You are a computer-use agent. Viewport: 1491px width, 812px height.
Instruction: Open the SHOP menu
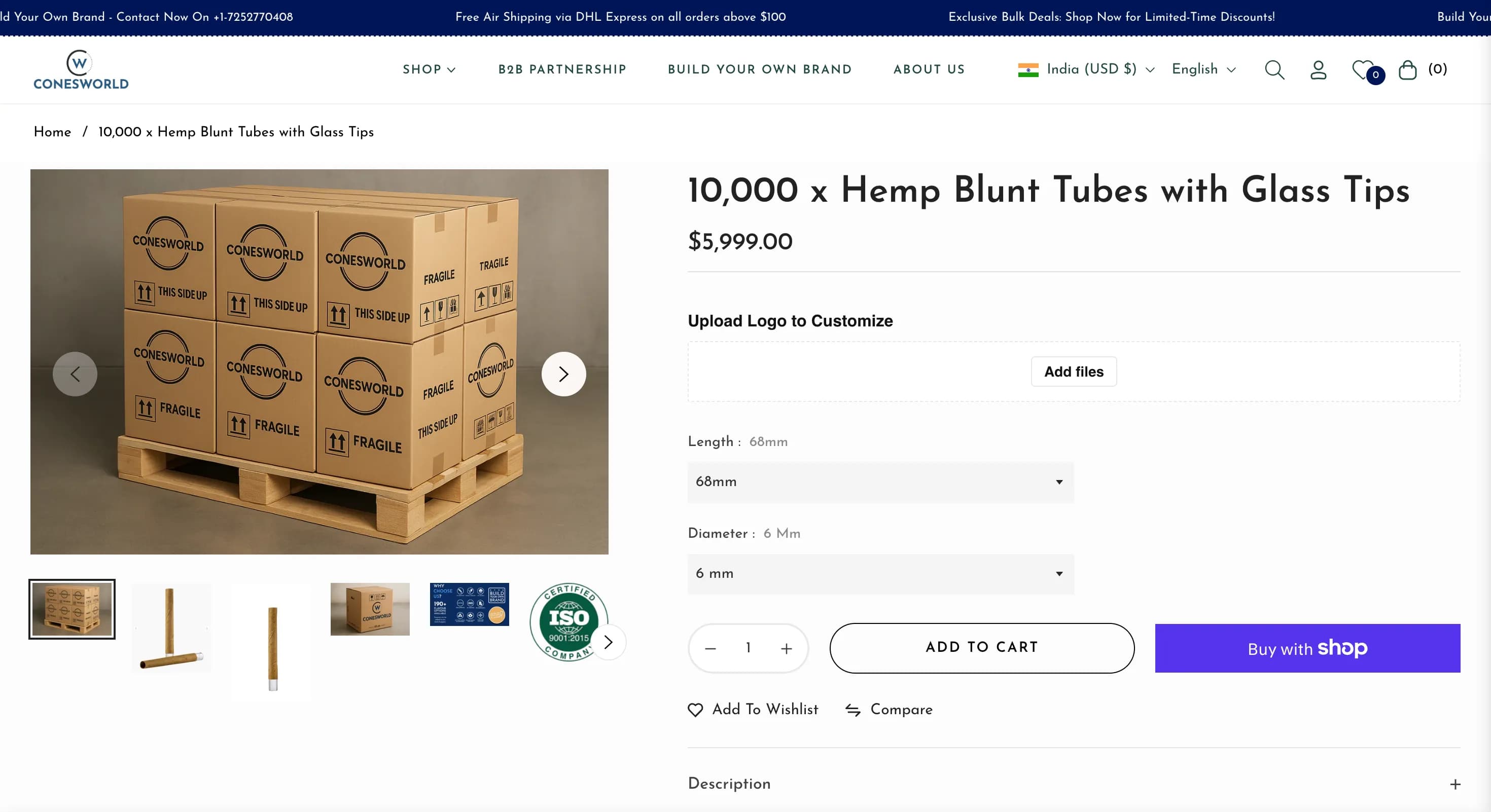coord(429,69)
